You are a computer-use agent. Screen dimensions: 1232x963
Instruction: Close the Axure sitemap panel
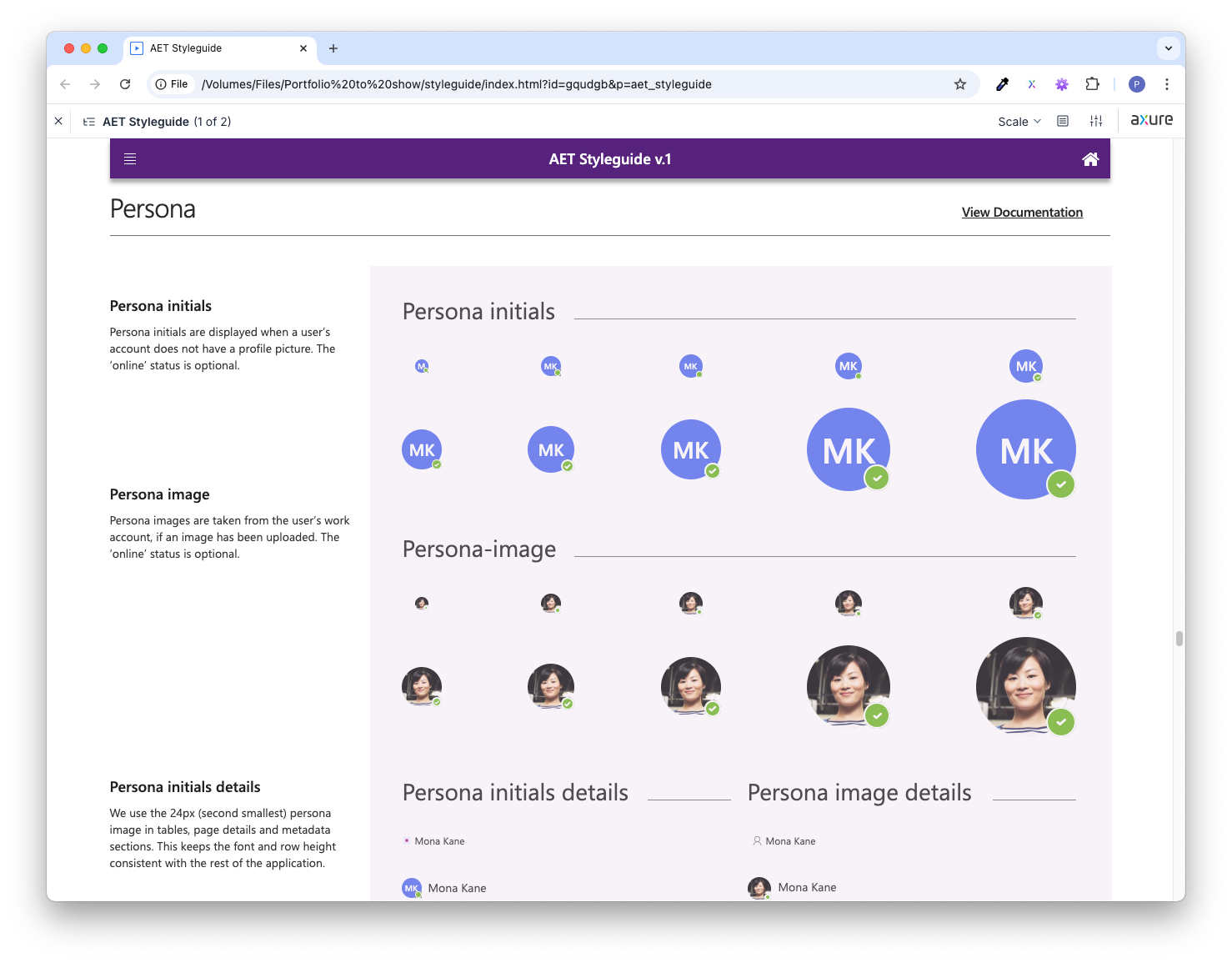tap(58, 121)
